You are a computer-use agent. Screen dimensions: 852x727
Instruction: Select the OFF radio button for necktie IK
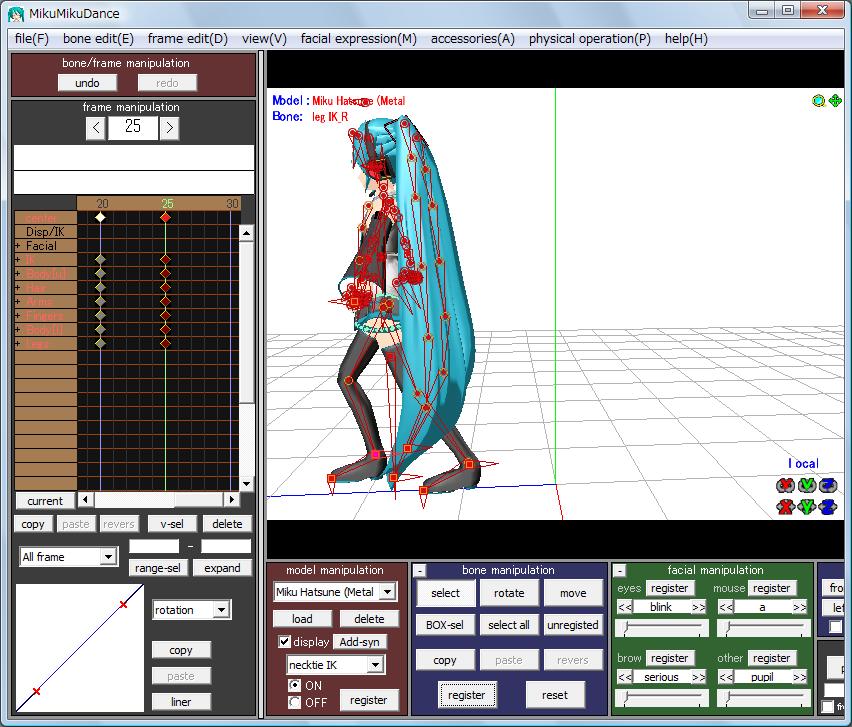[x=295, y=703]
